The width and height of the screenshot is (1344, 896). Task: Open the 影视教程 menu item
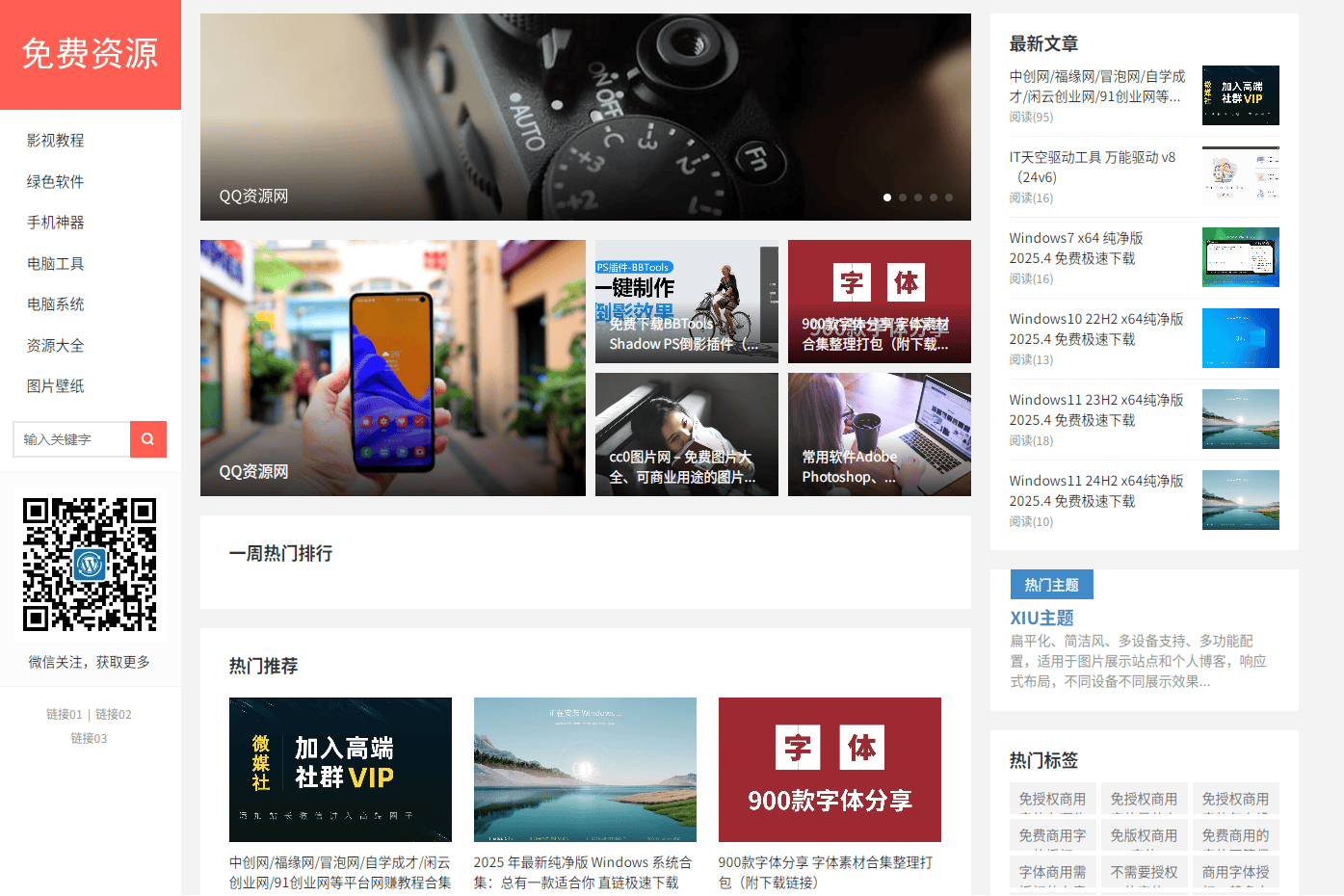(56, 141)
